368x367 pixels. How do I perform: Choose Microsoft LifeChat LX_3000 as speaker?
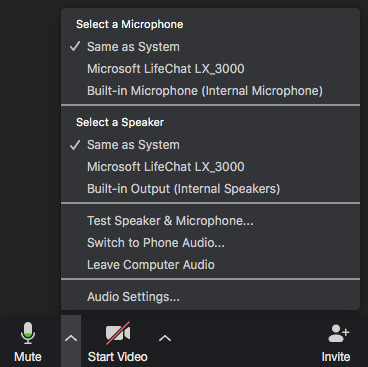[x=210, y=167]
